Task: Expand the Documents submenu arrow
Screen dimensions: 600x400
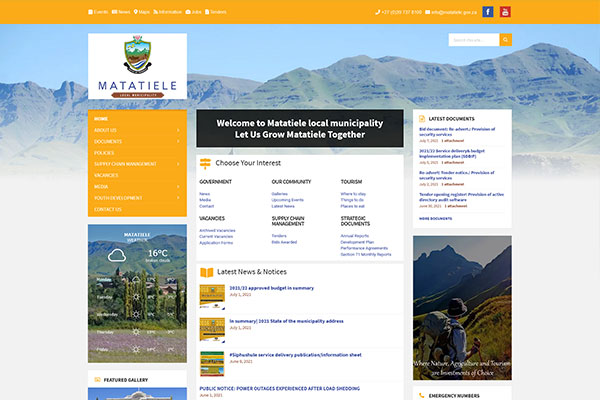Action: tap(180, 141)
